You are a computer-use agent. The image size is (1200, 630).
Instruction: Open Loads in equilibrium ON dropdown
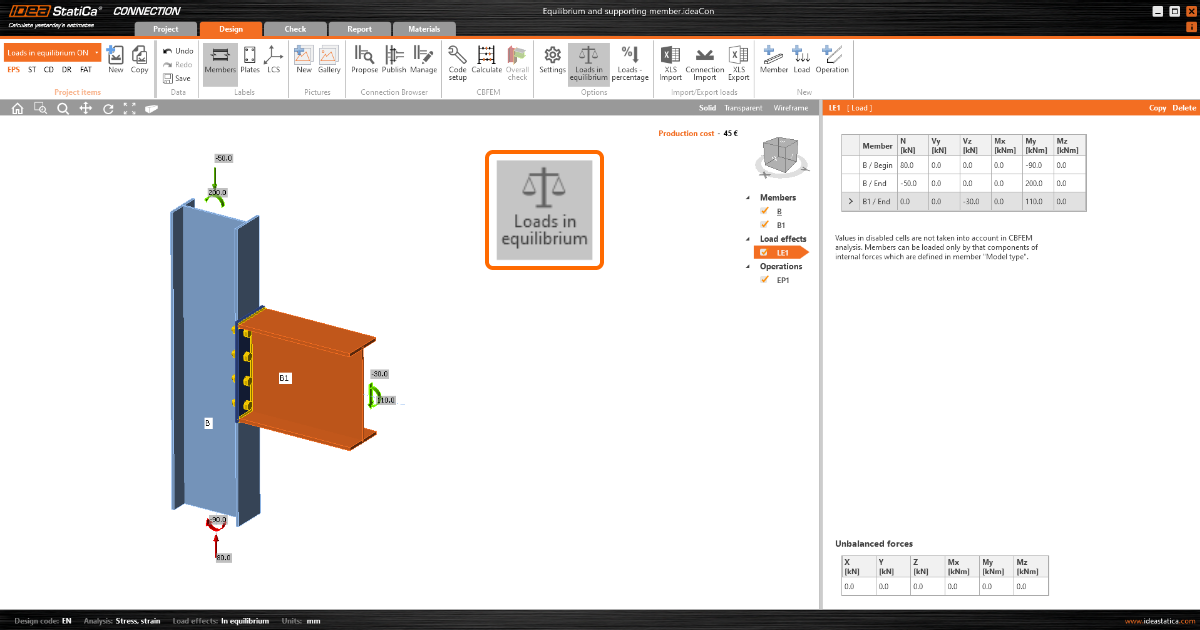click(97, 52)
